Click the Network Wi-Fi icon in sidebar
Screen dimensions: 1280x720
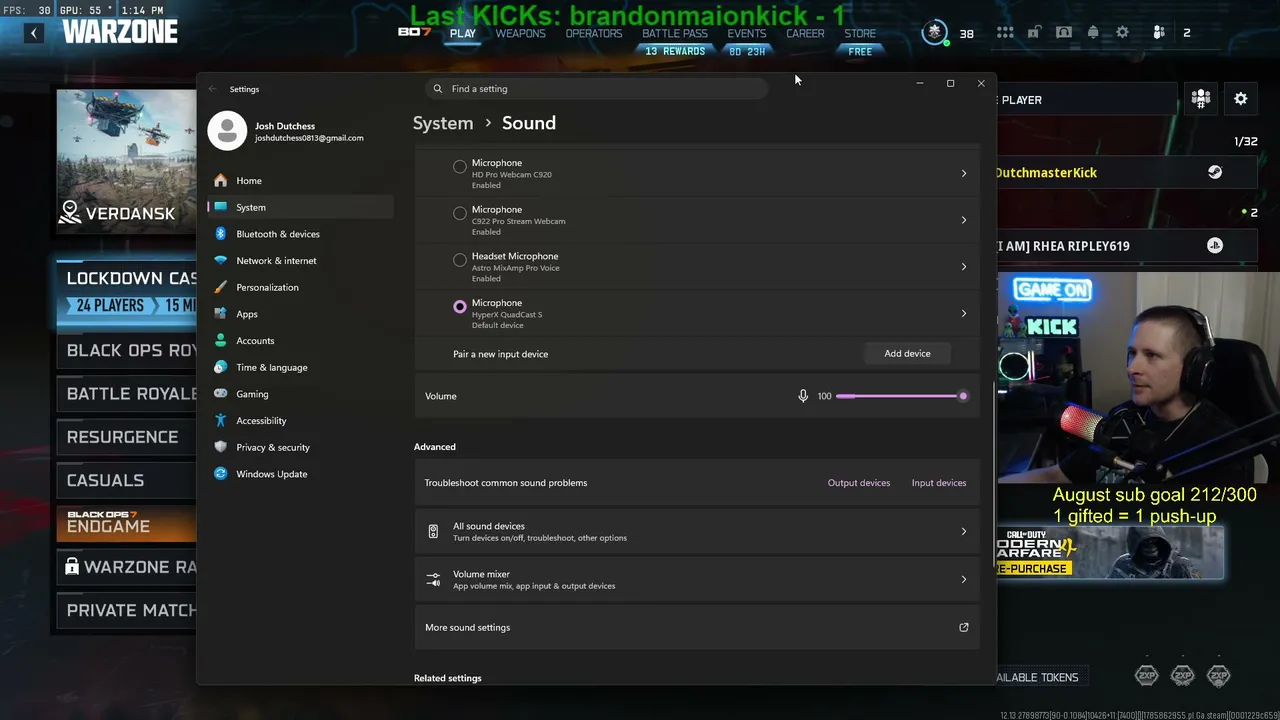[x=221, y=261]
